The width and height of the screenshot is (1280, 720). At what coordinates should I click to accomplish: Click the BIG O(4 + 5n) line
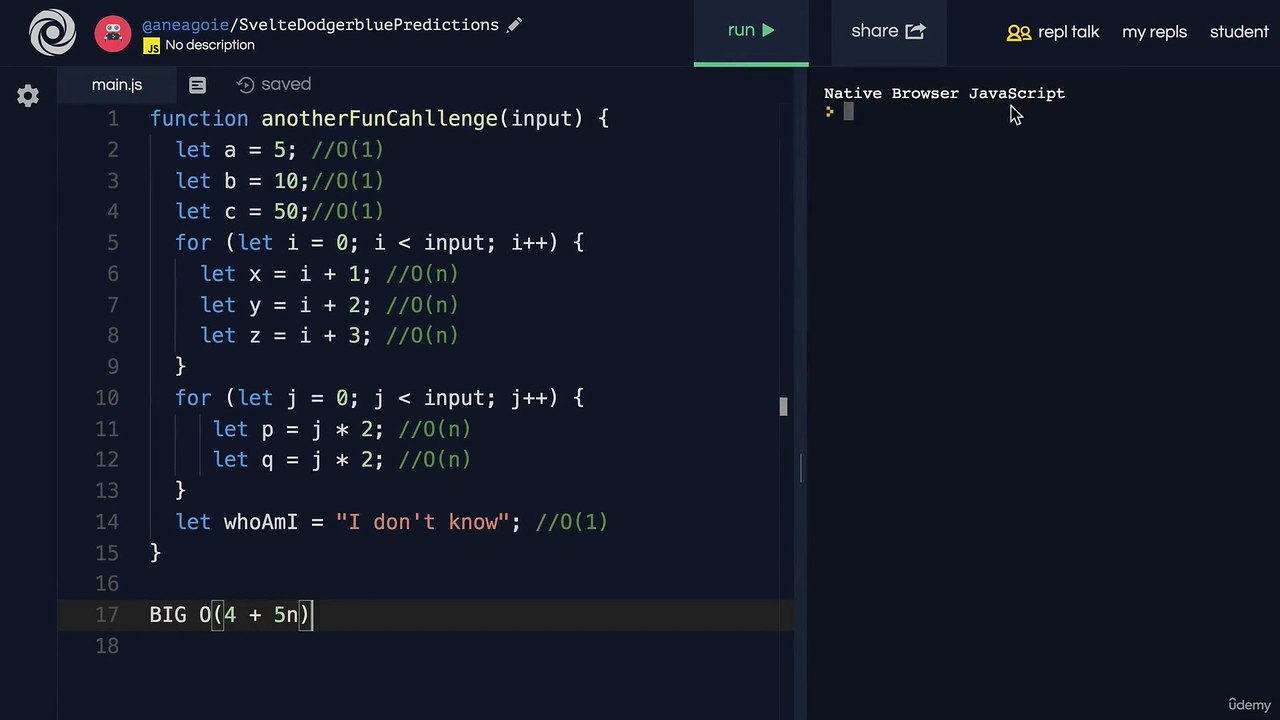230,615
